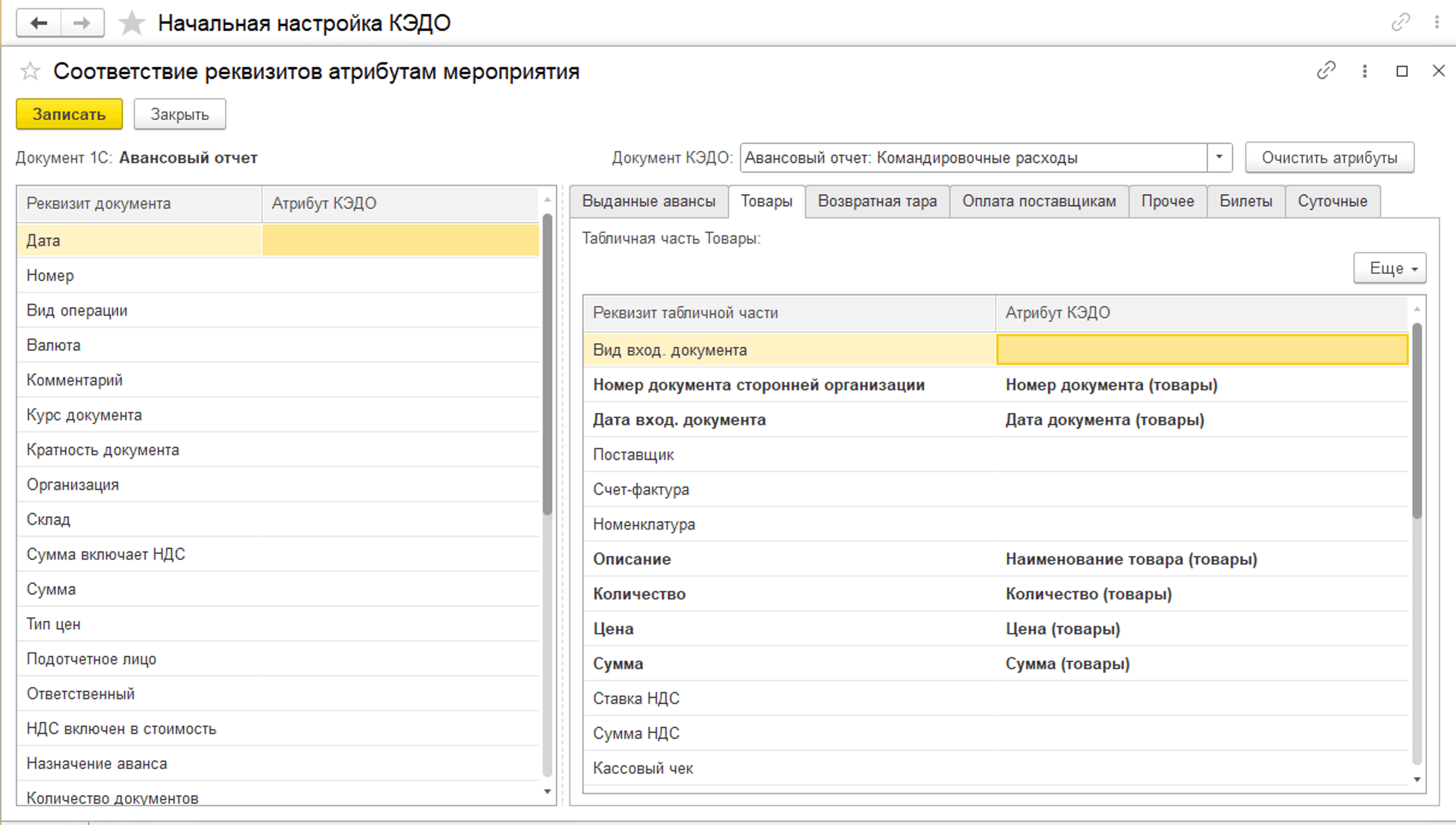Select Подотчетное лицо row
1456x825 pixels.
click(x=278, y=659)
